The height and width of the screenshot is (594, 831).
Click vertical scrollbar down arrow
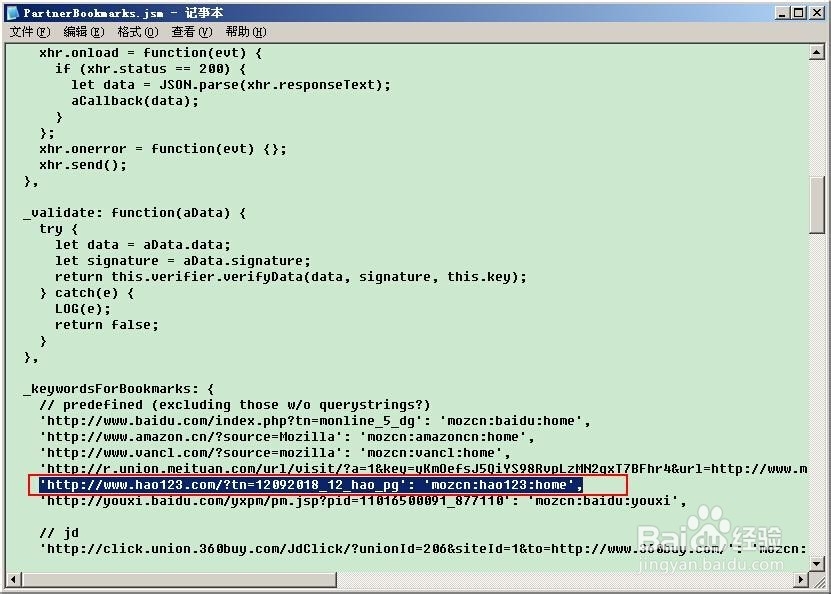click(x=816, y=564)
